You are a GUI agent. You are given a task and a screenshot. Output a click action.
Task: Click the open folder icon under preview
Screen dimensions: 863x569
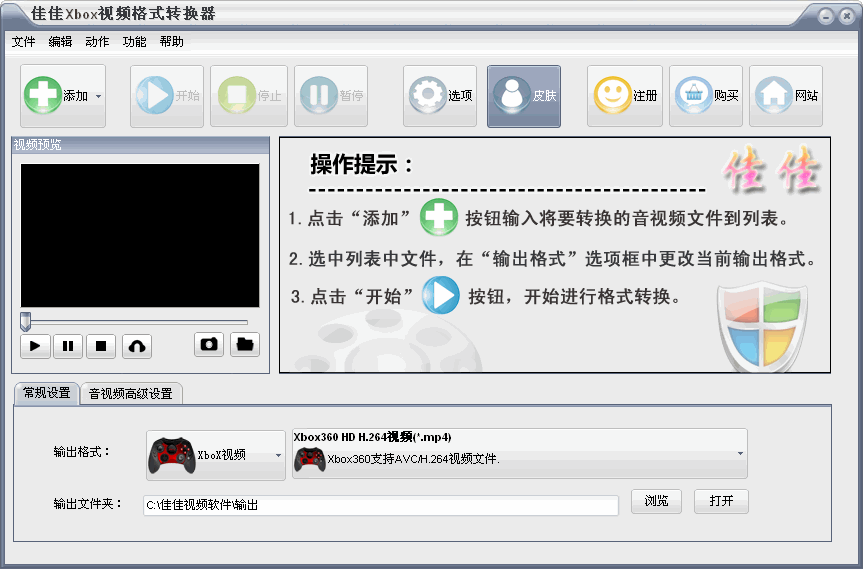[245, 345]
